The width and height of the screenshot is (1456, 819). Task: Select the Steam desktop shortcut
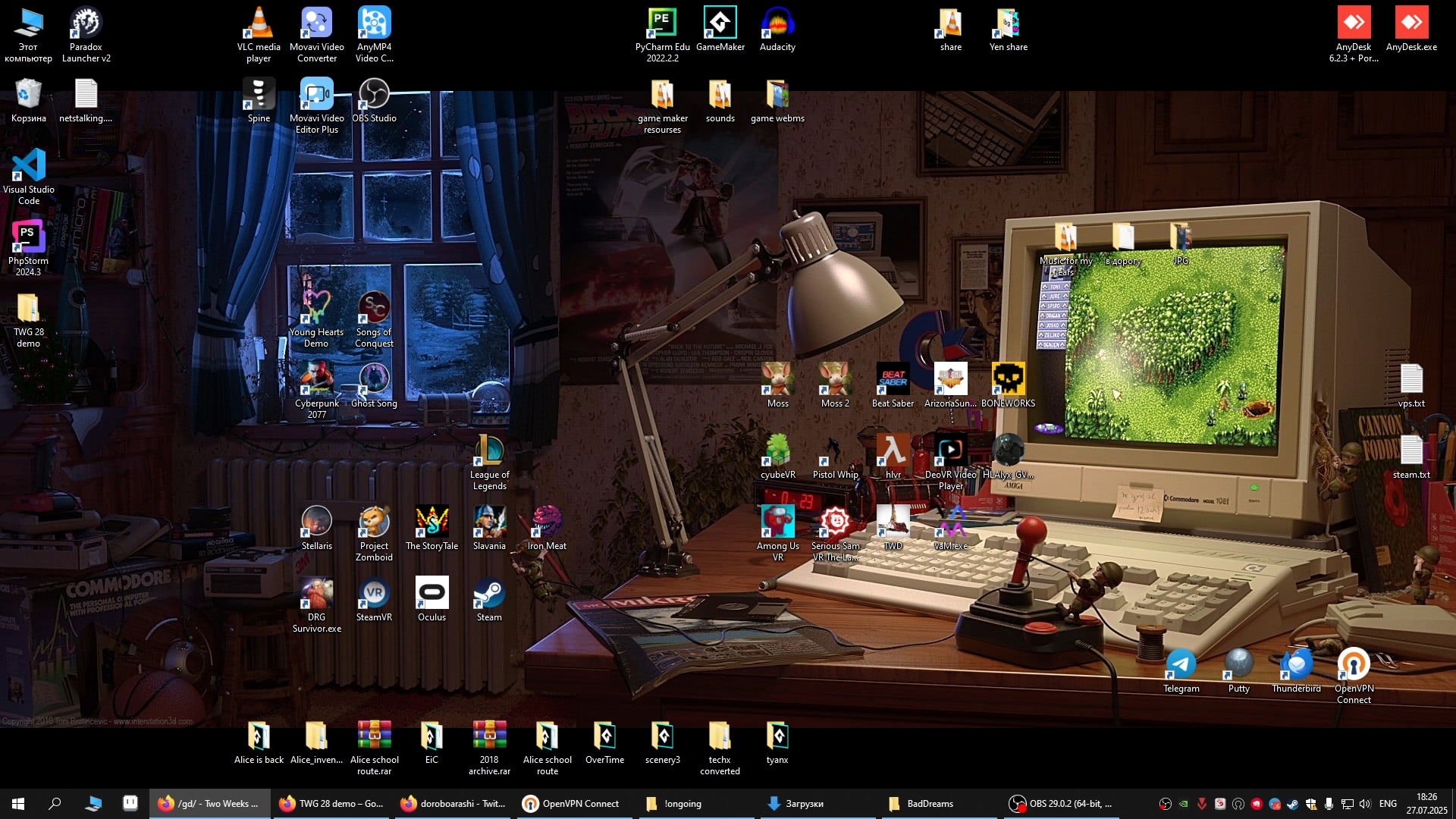(489, 594)
